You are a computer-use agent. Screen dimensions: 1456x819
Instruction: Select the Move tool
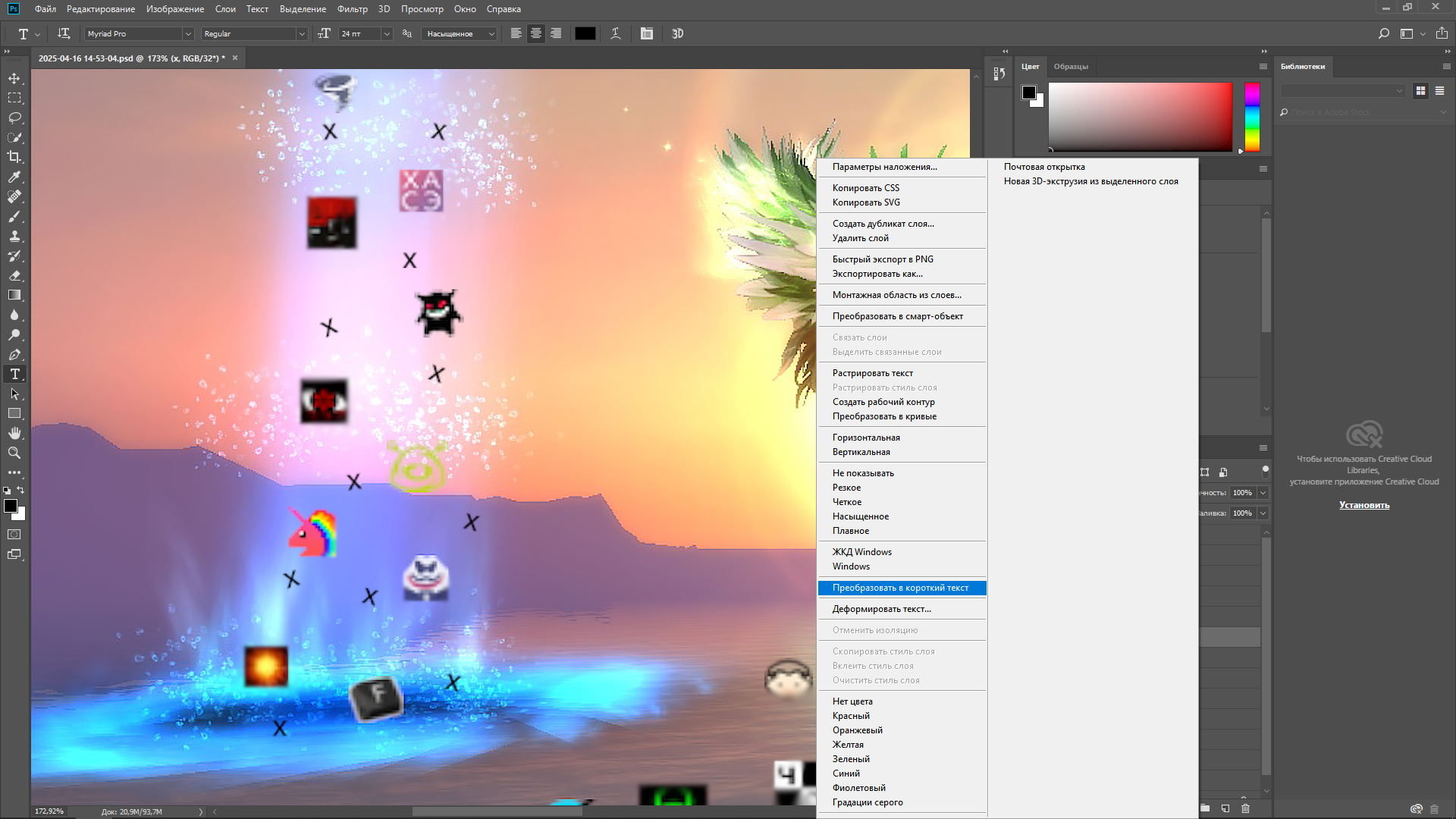pos(14,78)
